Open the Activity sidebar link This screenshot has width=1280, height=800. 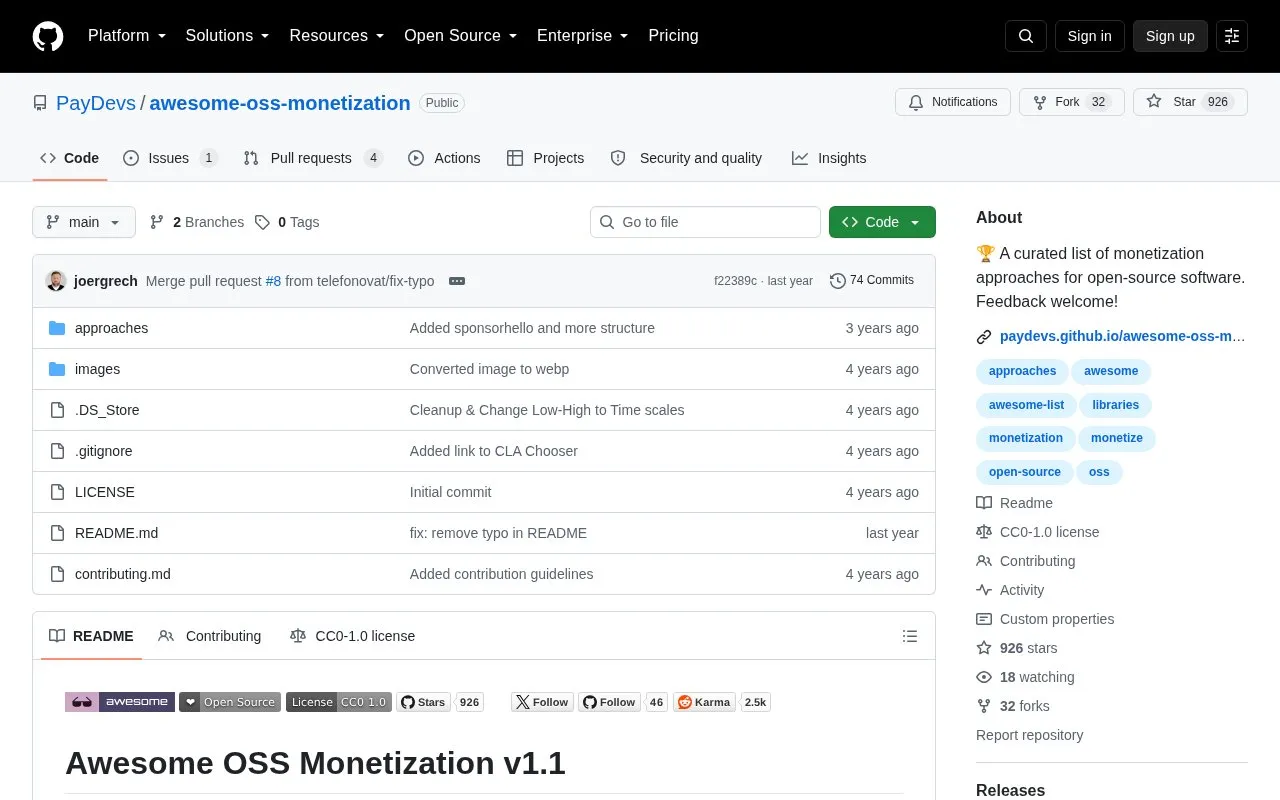click(1010, 590)
